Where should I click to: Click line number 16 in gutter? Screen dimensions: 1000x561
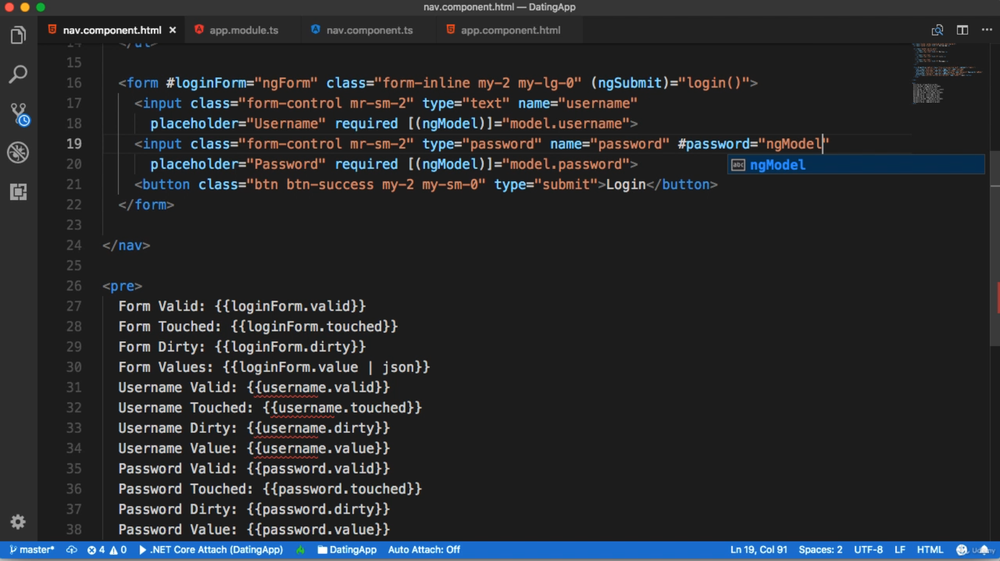point(74,83)
